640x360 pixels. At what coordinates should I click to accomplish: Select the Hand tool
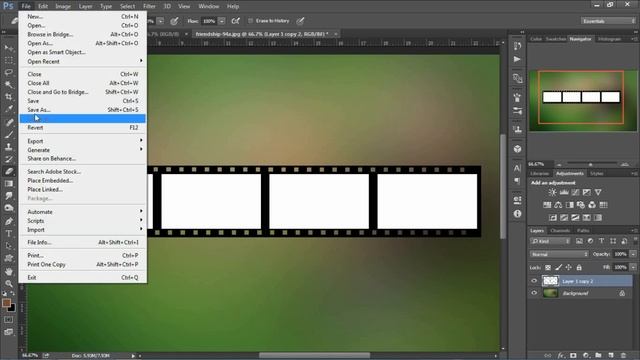9,271
